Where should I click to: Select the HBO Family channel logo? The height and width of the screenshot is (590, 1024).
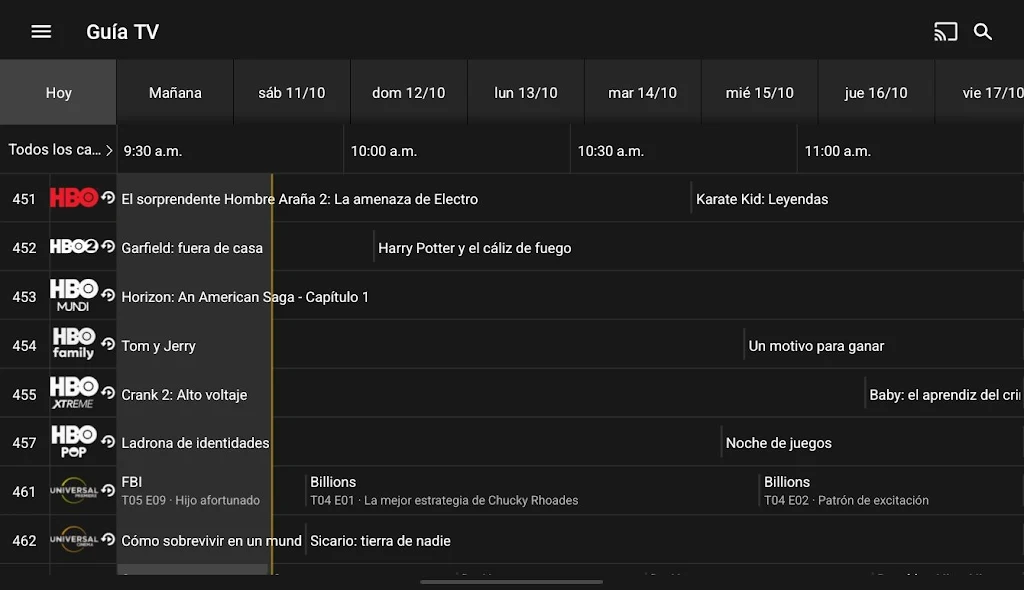(74, 345)
